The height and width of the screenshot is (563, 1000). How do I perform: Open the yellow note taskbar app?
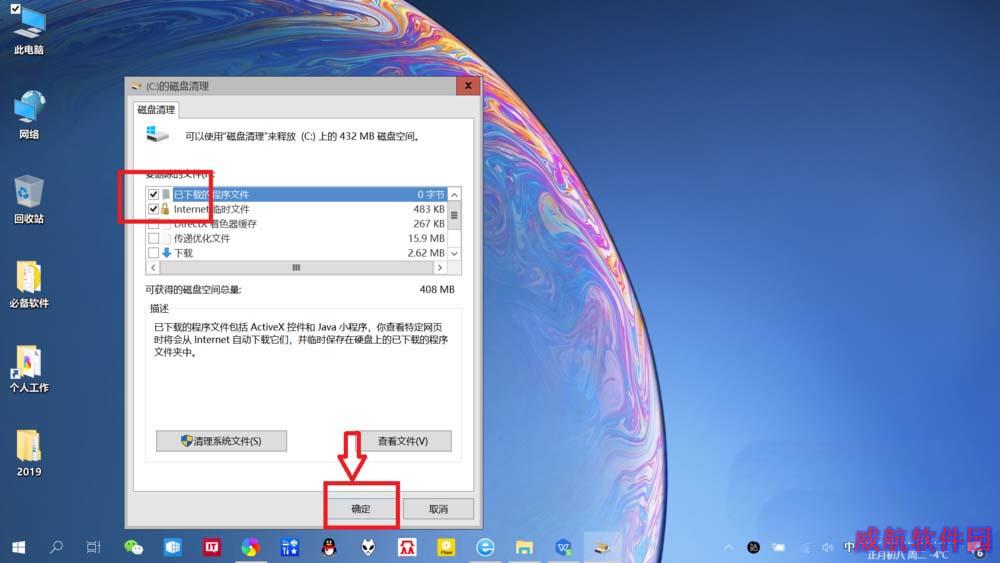pos(446,547)
